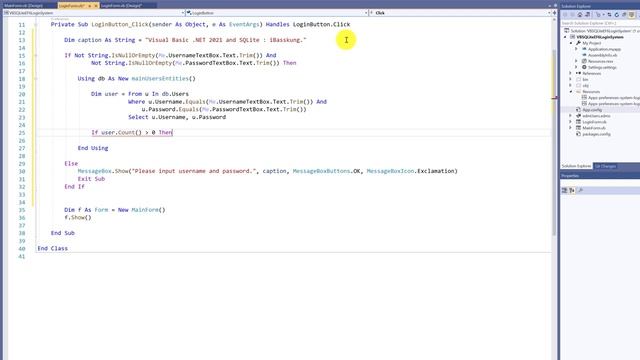
Task: Switch to MainForm.vb [Design] tab
Action: [24, 6]
